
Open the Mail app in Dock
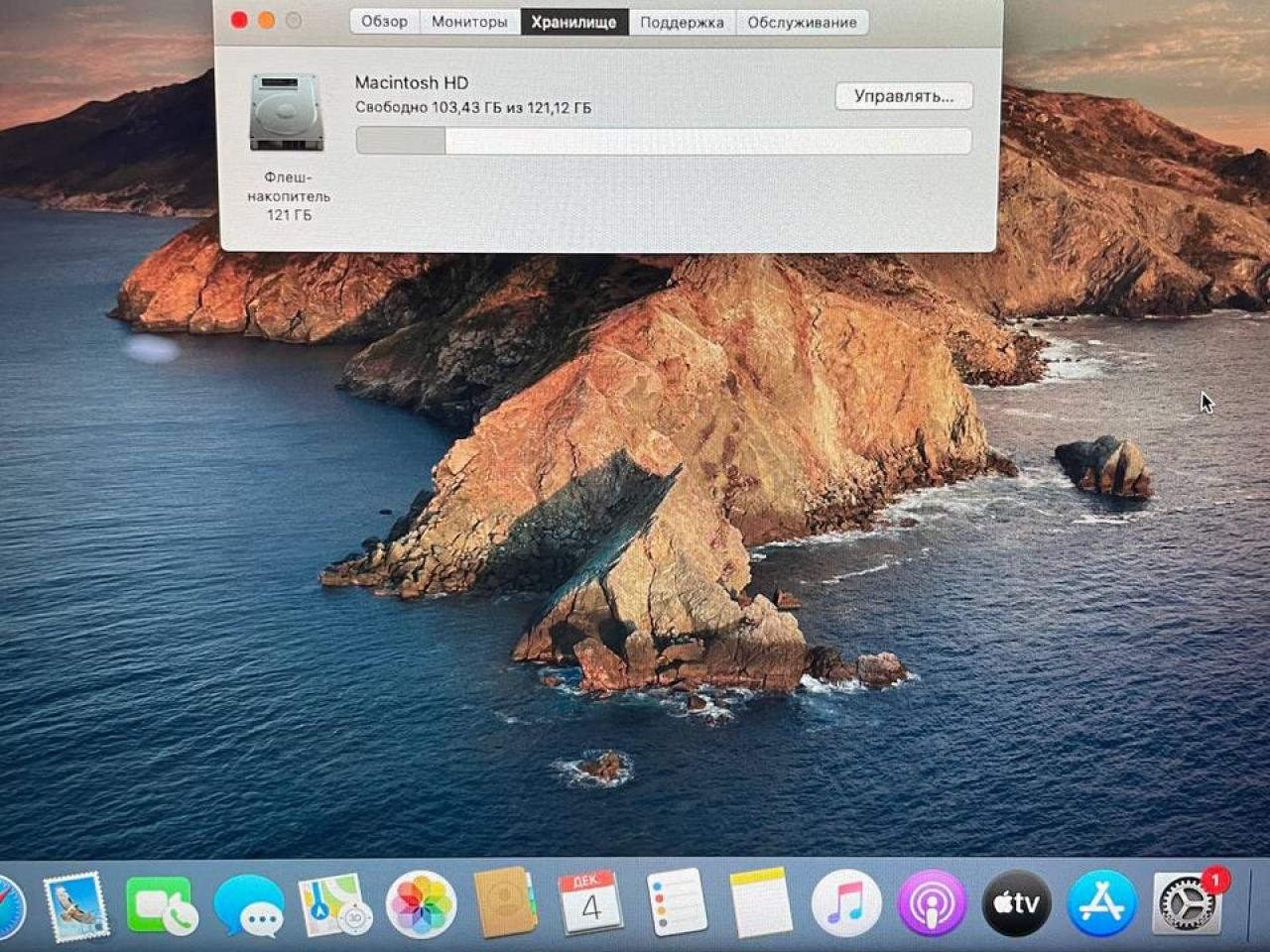point(75,905)
